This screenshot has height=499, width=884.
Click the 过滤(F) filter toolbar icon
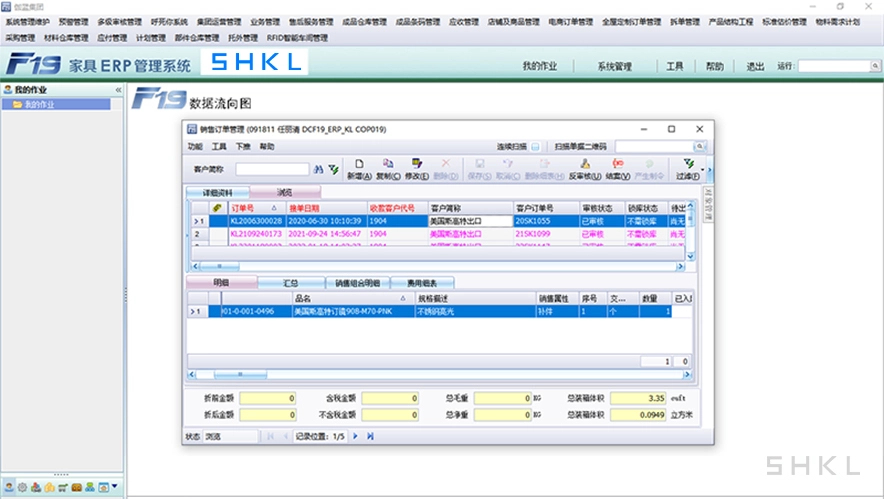click(688, 169)
